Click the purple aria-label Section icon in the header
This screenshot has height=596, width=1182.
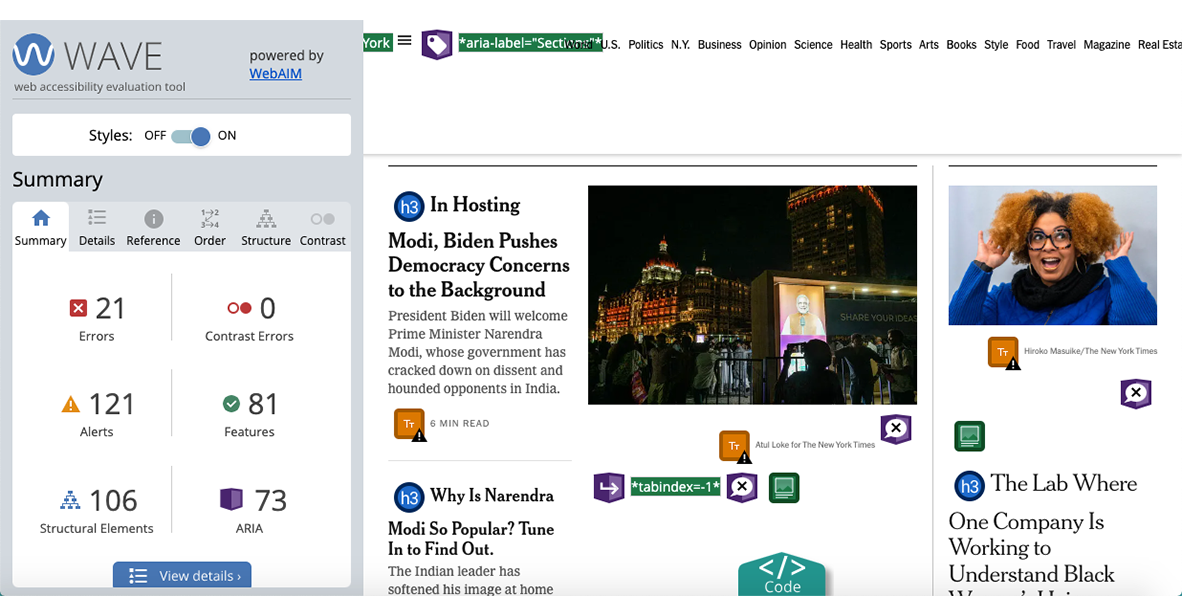click(x=437, y=44)
